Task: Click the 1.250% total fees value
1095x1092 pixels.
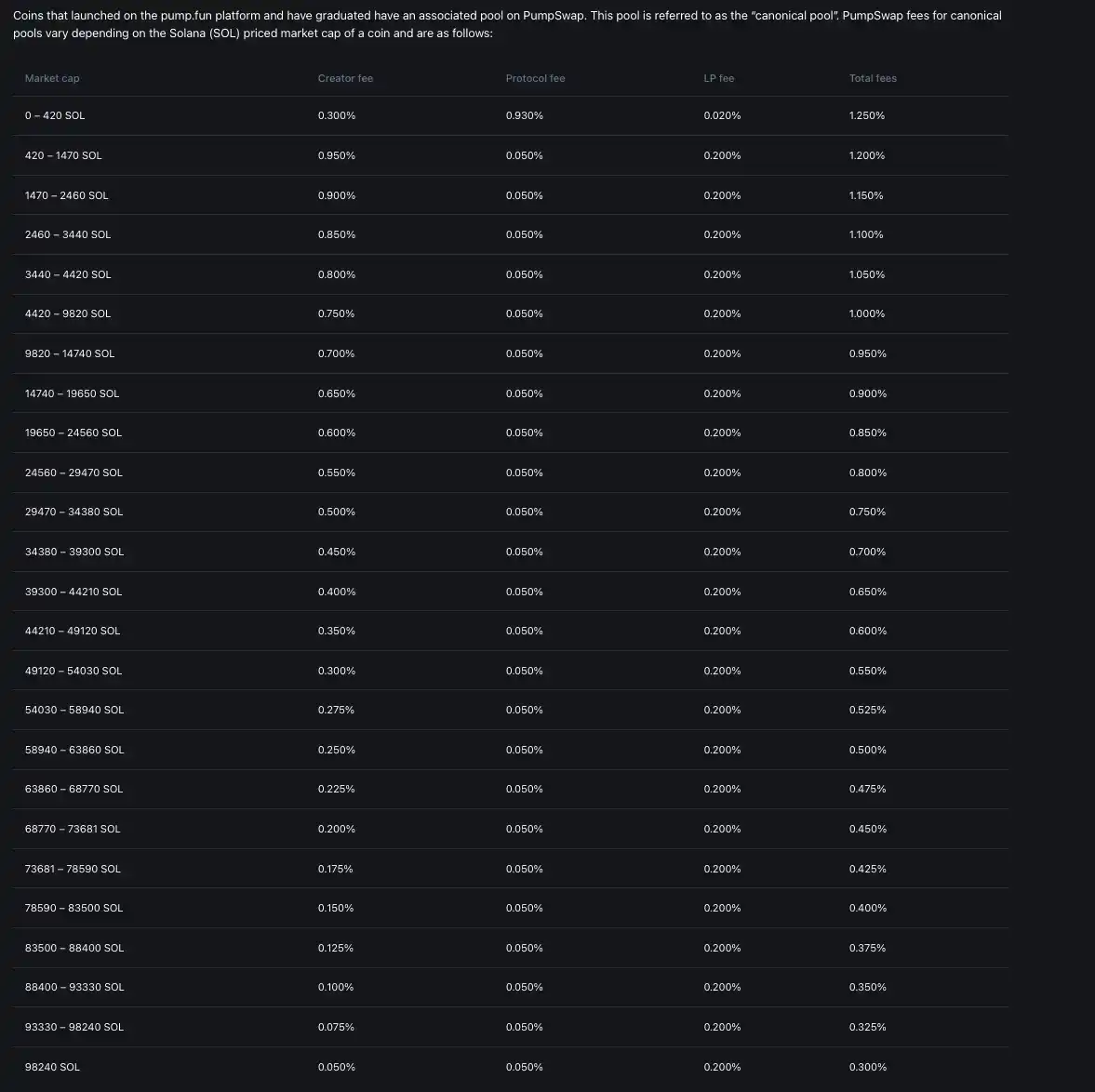Action: pos(867,115)
